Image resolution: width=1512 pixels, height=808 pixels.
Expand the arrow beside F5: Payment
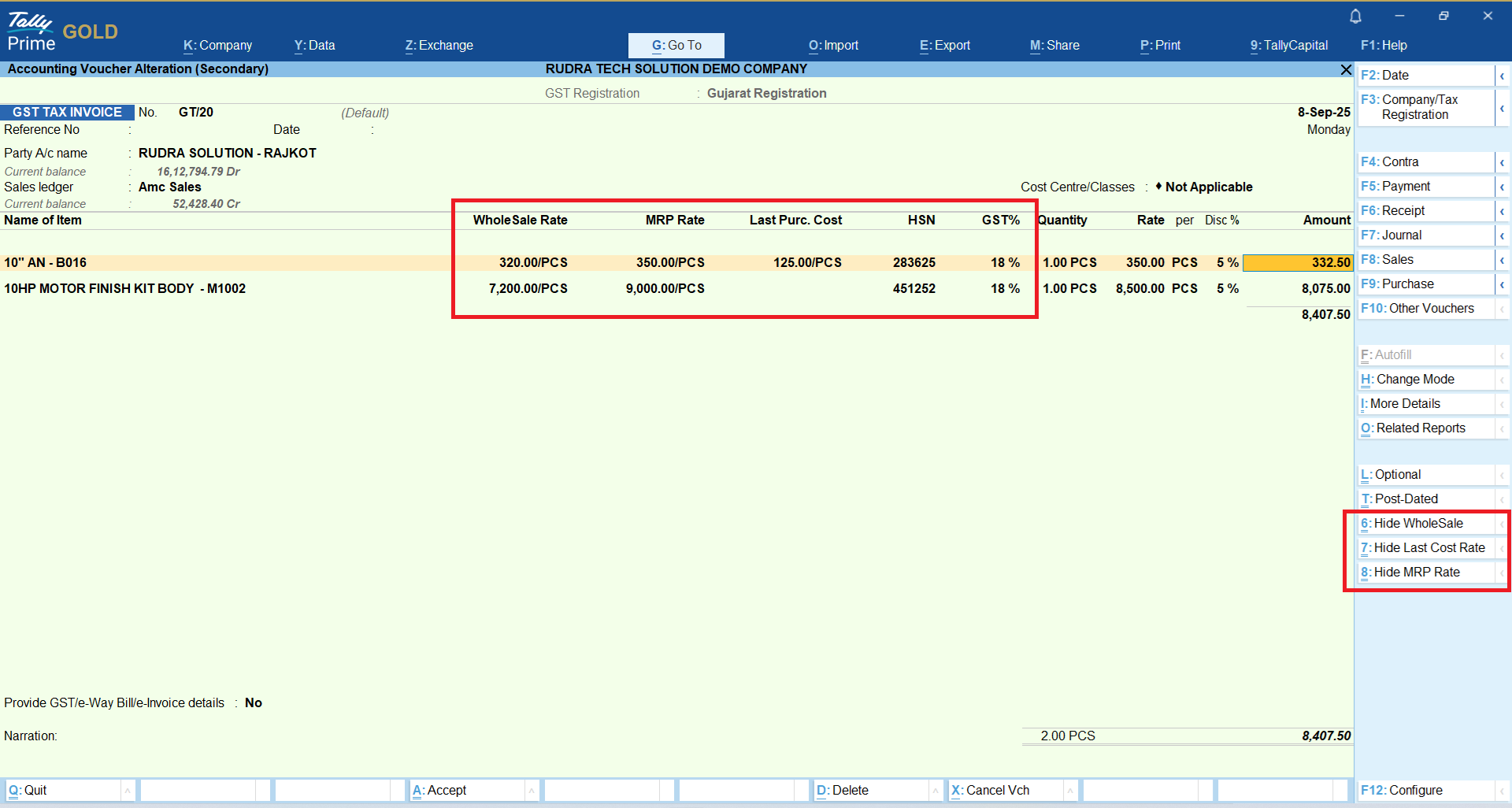tap(1502, 187)
